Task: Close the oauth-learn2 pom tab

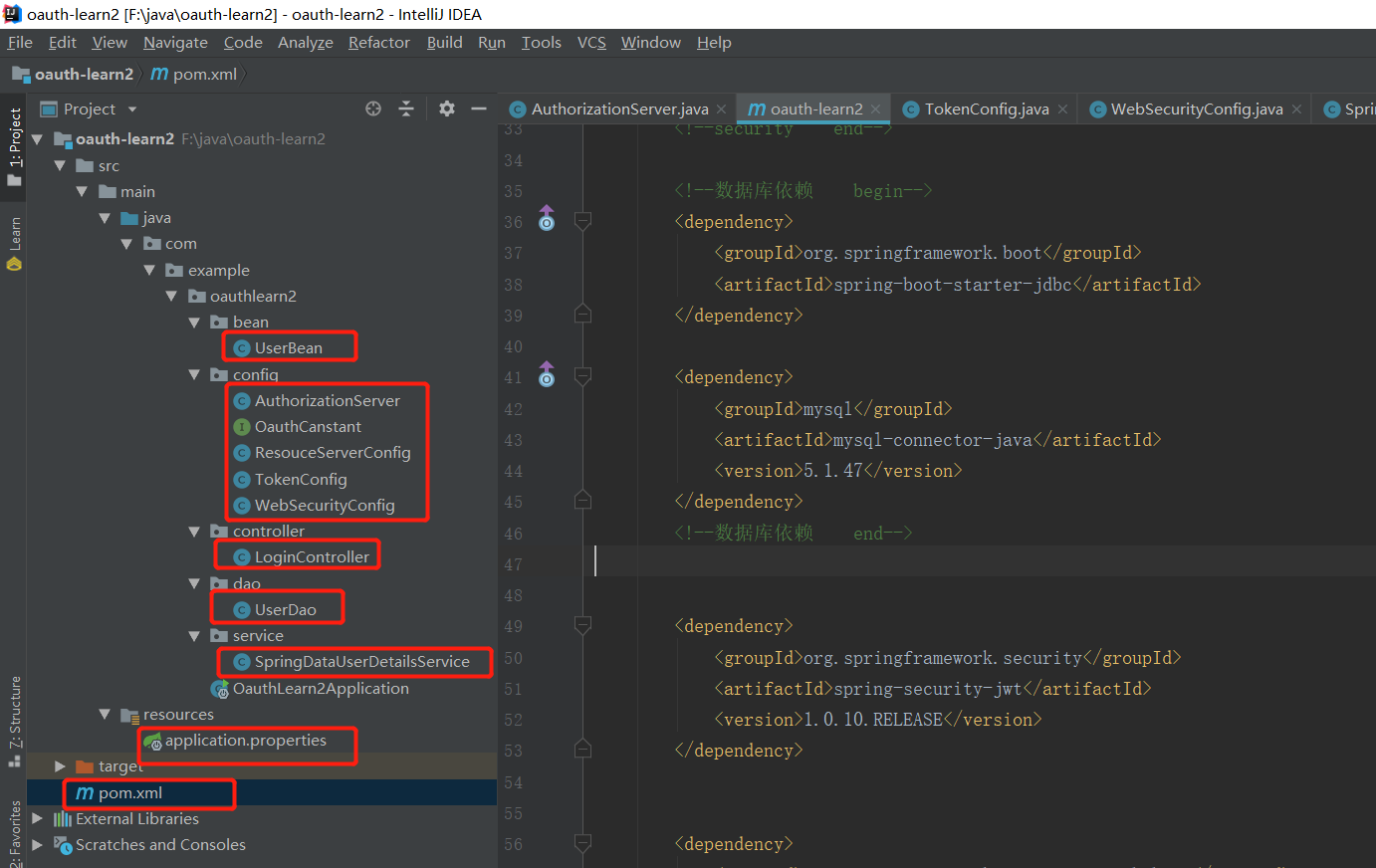Action: tap(875, 109)
